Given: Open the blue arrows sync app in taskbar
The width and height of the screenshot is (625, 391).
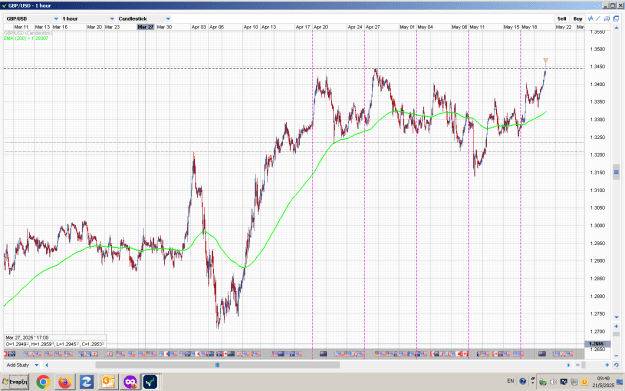Looking at the screenshot, I should [86, 382].
